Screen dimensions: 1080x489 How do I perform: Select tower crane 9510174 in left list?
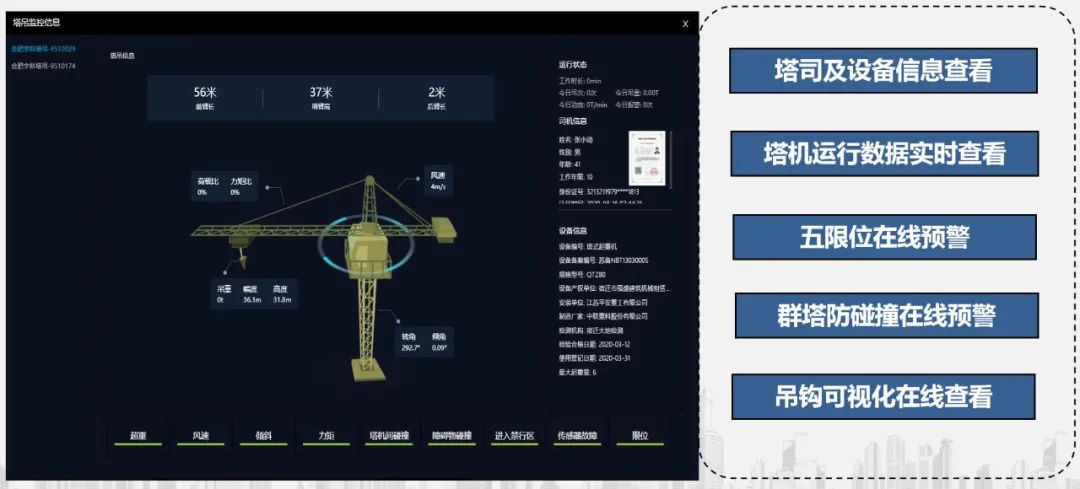pos(43,66)
